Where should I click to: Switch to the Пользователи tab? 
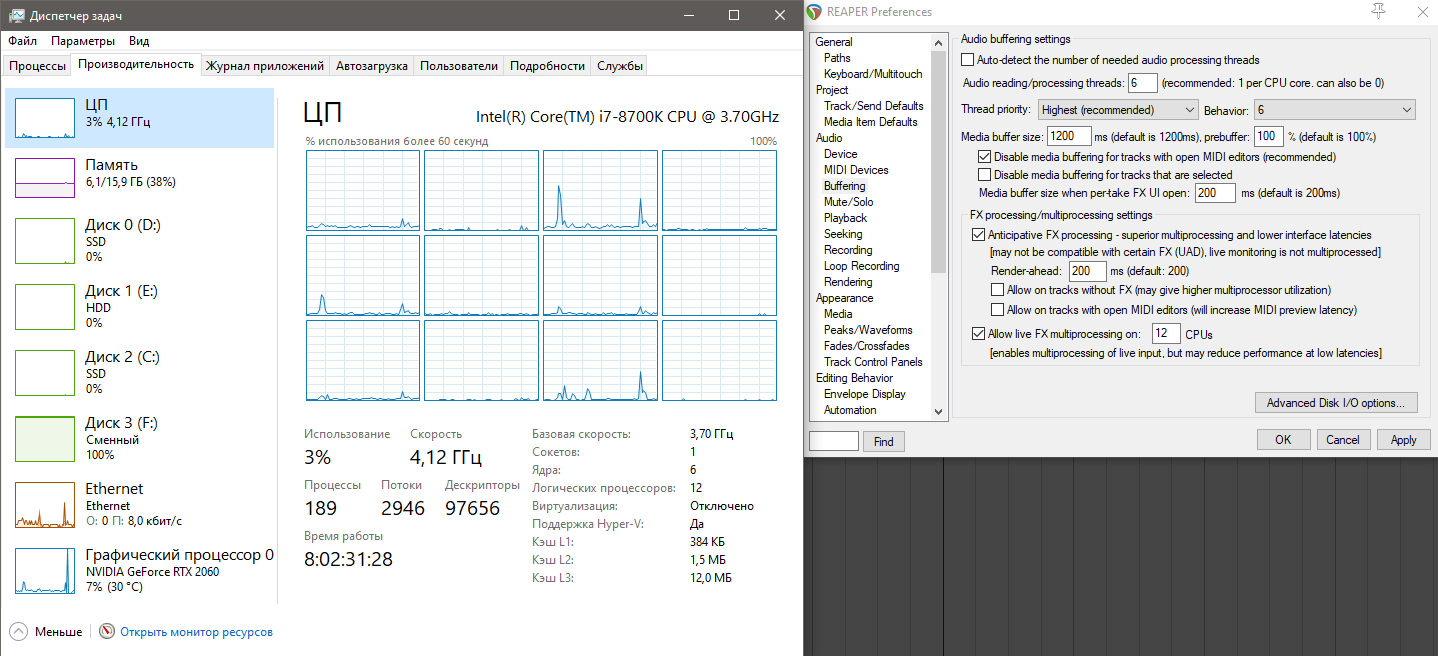[459, 66]
